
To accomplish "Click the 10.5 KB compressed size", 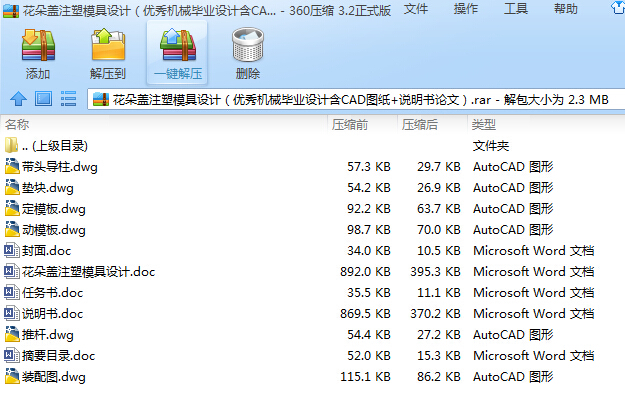I will (438, 250).
